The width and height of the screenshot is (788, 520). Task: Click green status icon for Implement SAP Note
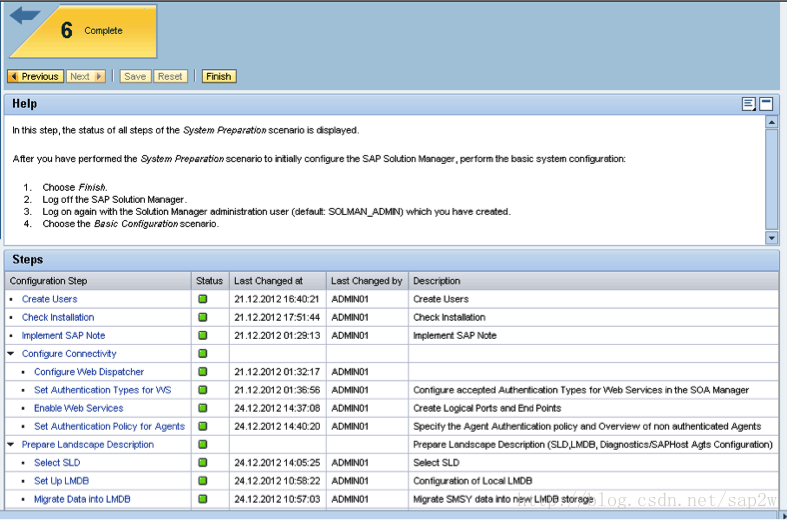[203, 335]
